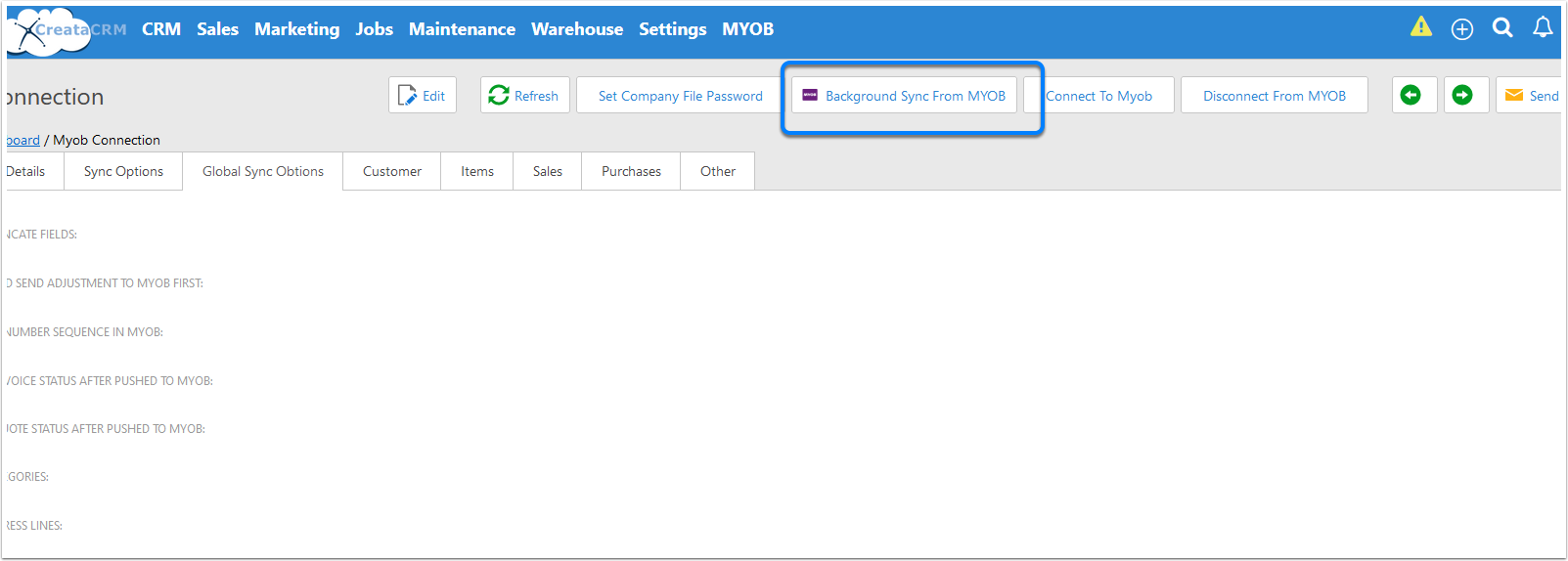
Task: Open the CRM menu
Action: [x=161, y=29]
